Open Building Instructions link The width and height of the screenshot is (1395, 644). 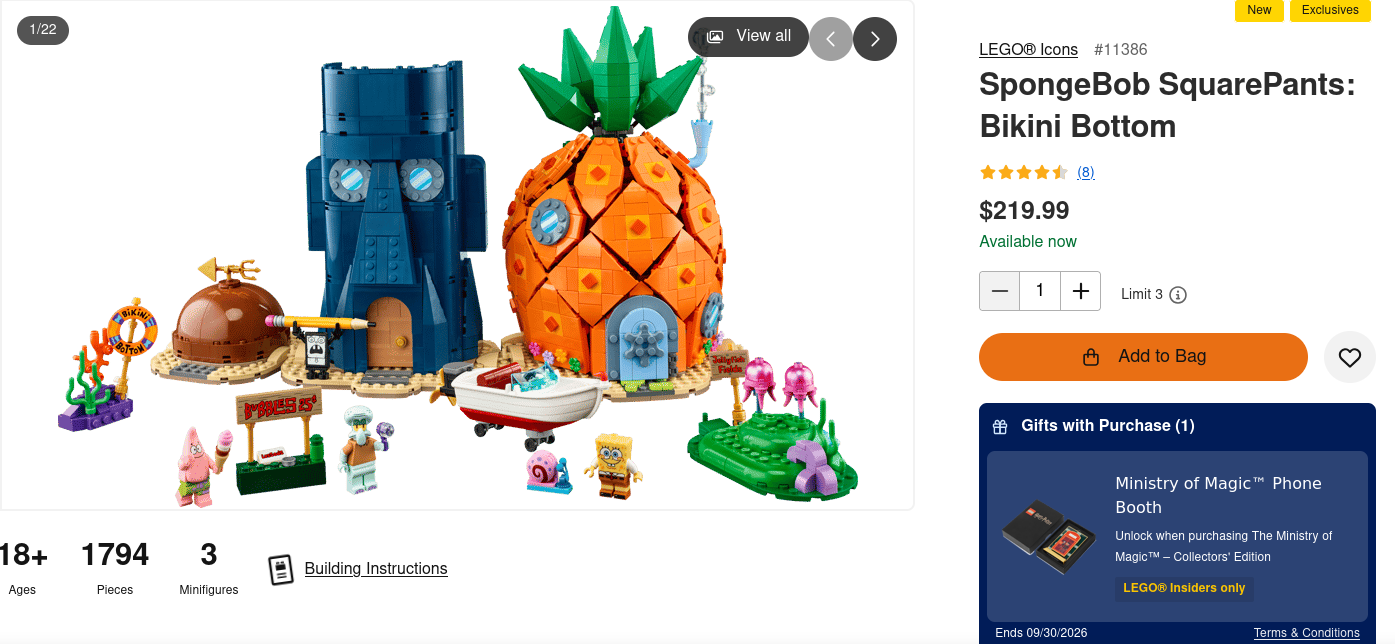pyautogui.click(x=376, y=569)
